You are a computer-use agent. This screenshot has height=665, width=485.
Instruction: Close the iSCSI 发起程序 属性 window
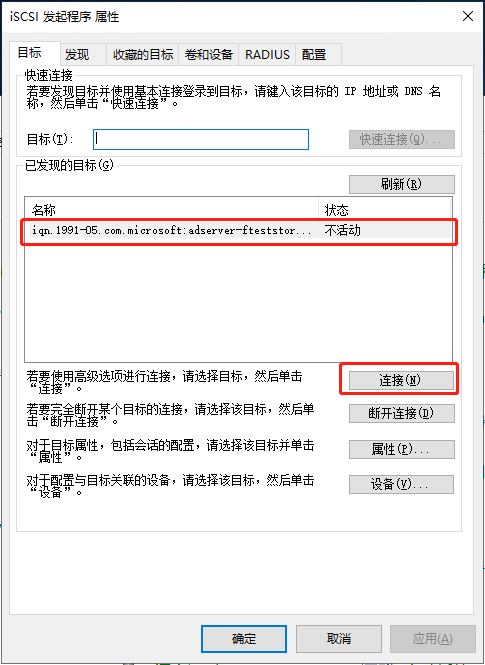[468, 17]
